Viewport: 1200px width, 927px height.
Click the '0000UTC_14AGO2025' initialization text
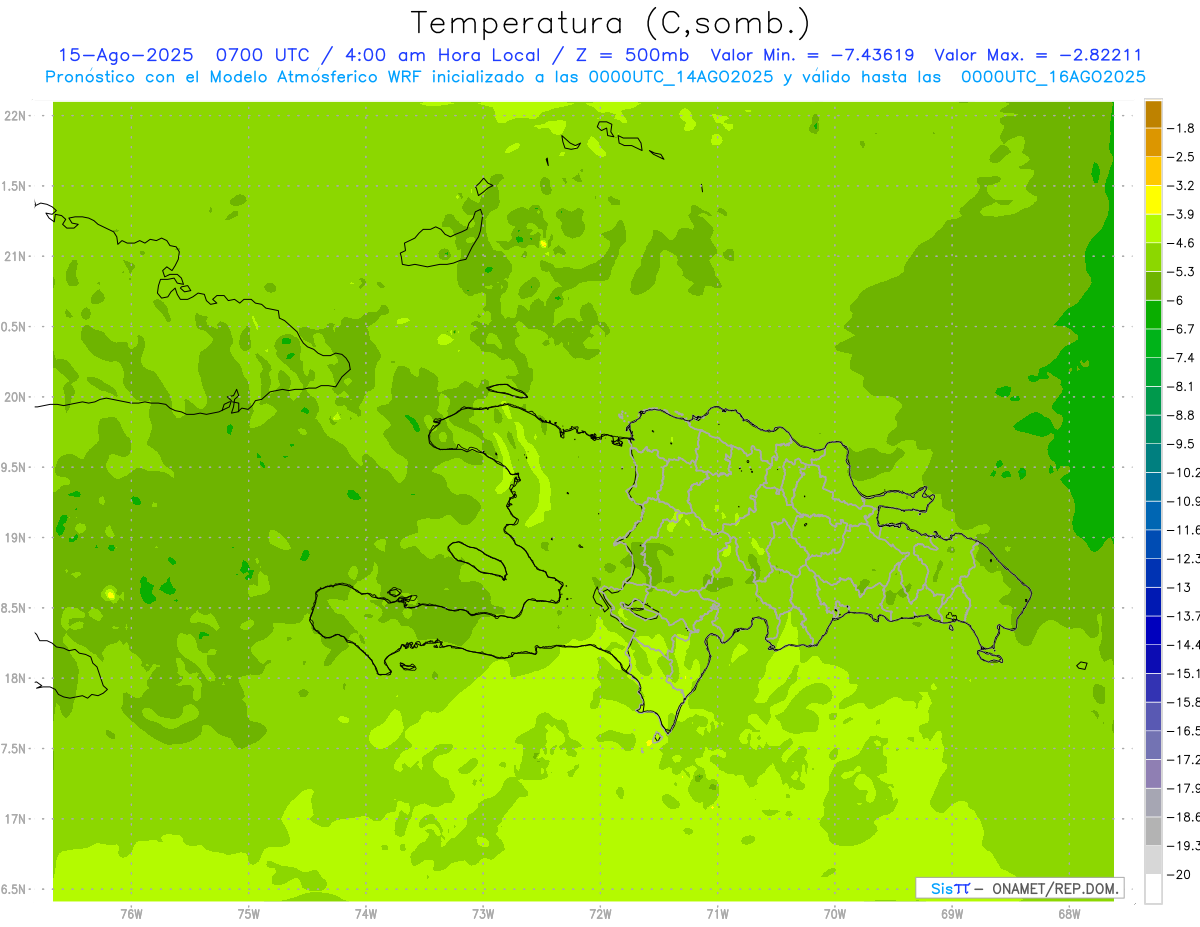pyautogui.click(x=680, y=77)
